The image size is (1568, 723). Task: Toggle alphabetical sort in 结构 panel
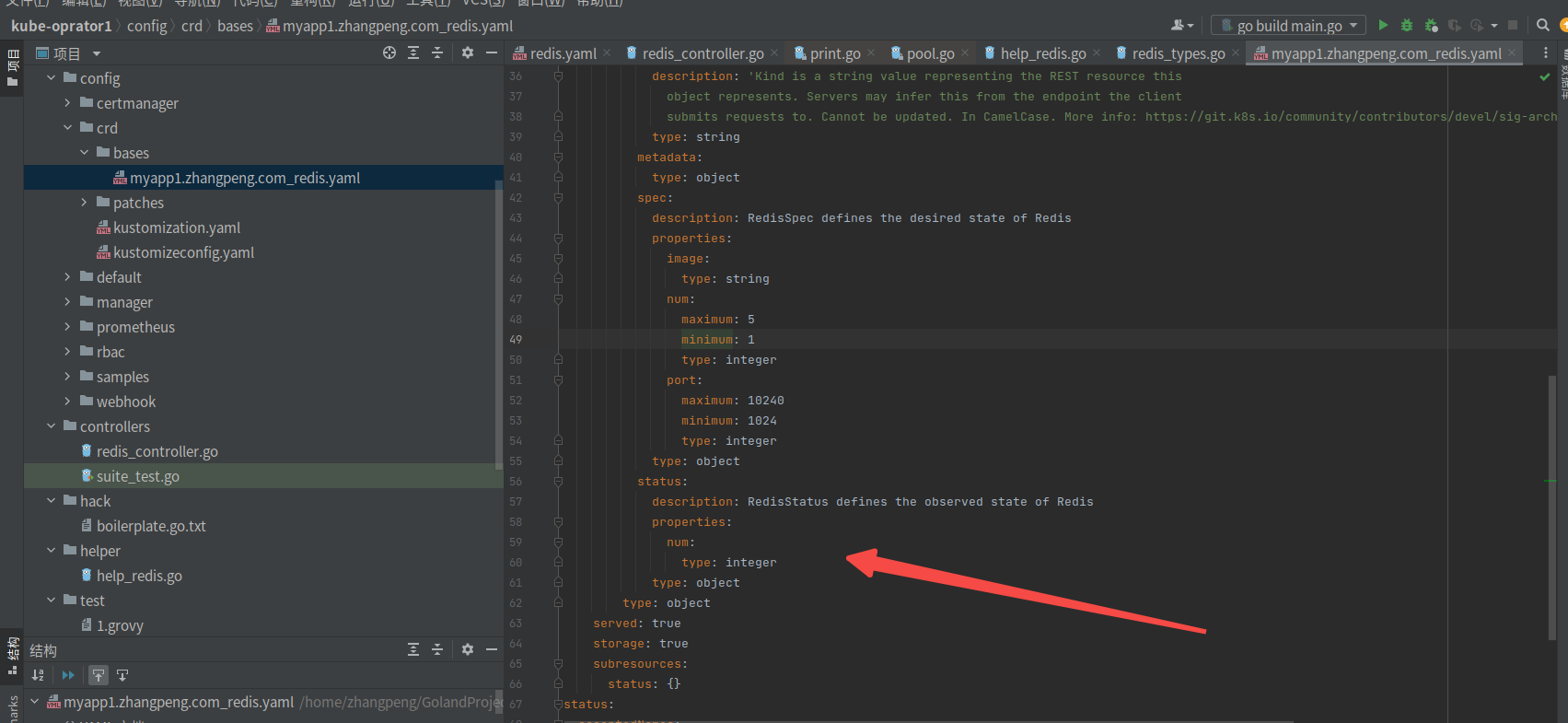pos(38,675)
